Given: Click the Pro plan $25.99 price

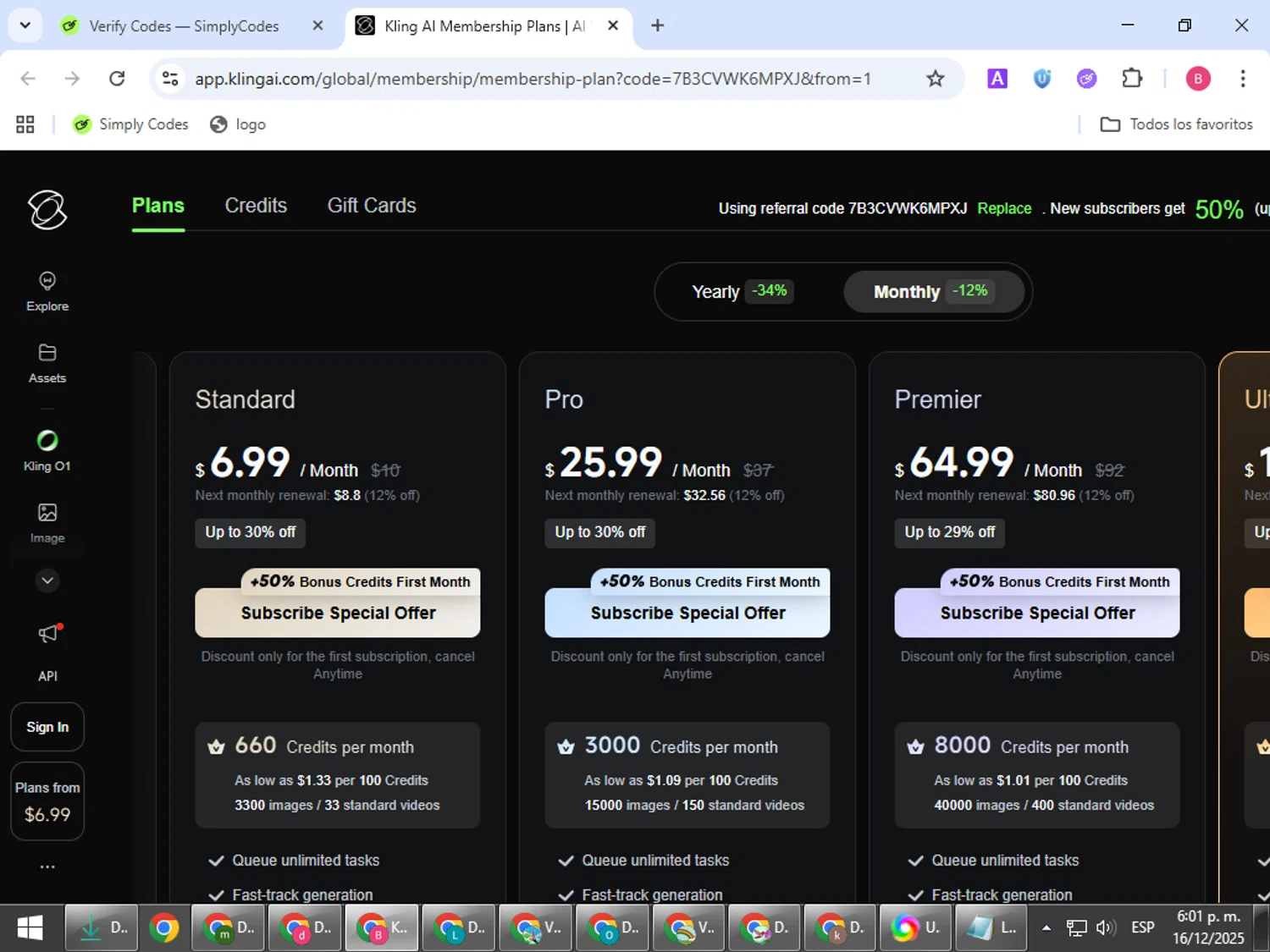Looking at the screenshot, I should point(604,463).
